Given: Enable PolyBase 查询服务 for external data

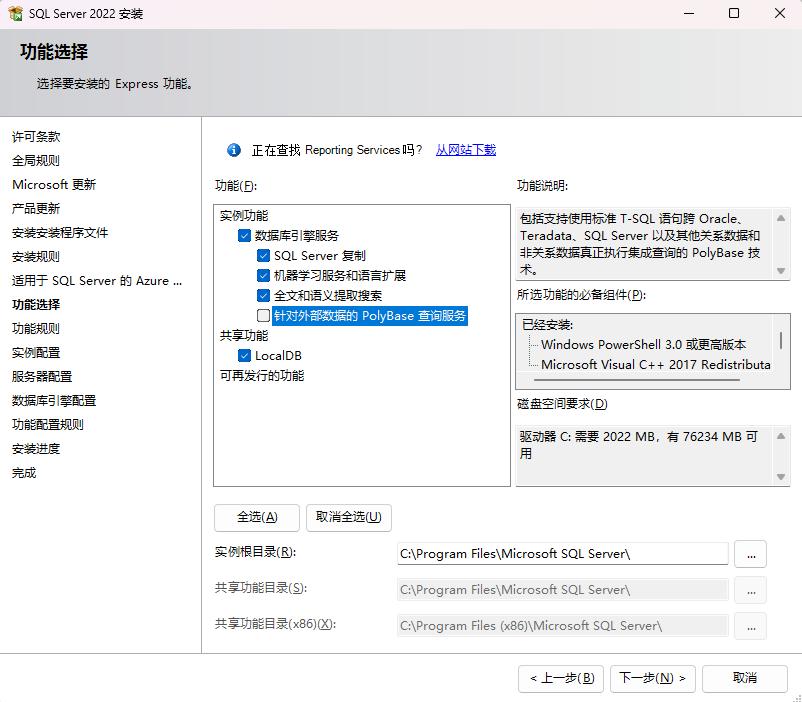Looking at the screenshot, I should 264,316.
